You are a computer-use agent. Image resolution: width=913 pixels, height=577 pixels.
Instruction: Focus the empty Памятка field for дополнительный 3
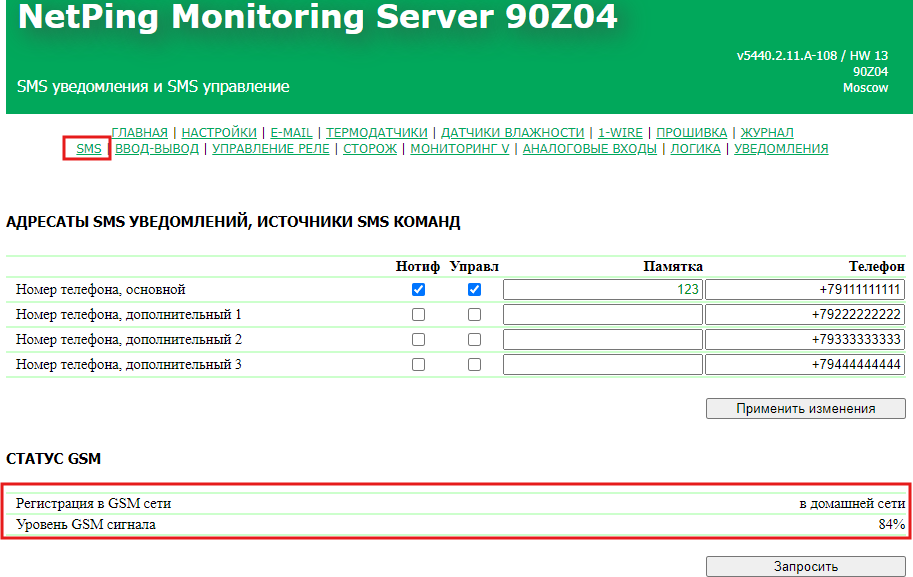[602, 365]
